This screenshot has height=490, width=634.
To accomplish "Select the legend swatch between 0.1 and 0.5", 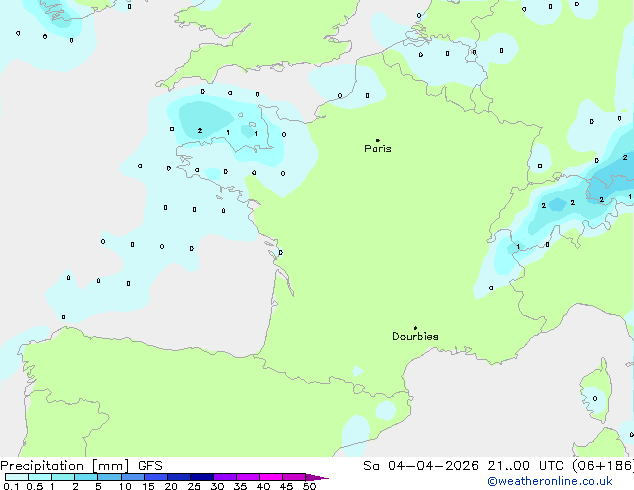I will coord(17,477).
